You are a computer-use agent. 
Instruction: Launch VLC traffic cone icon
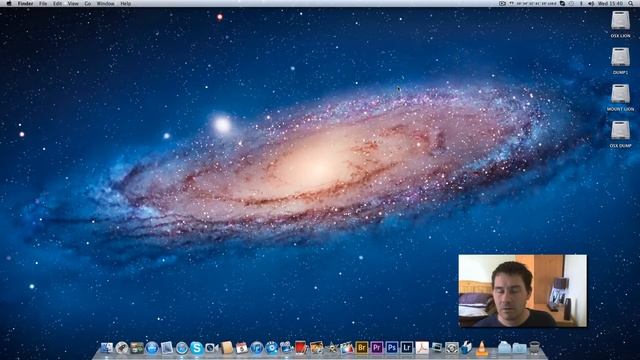(x=482, y=348)
